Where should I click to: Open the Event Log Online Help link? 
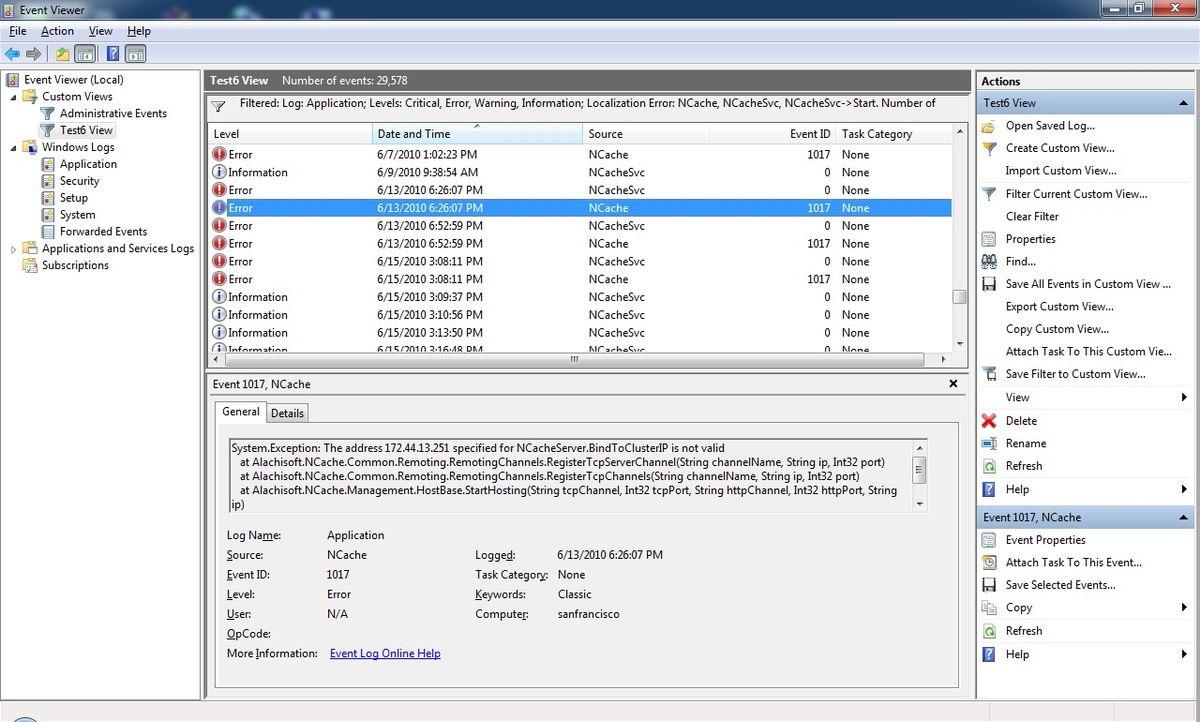click(385, 653)
